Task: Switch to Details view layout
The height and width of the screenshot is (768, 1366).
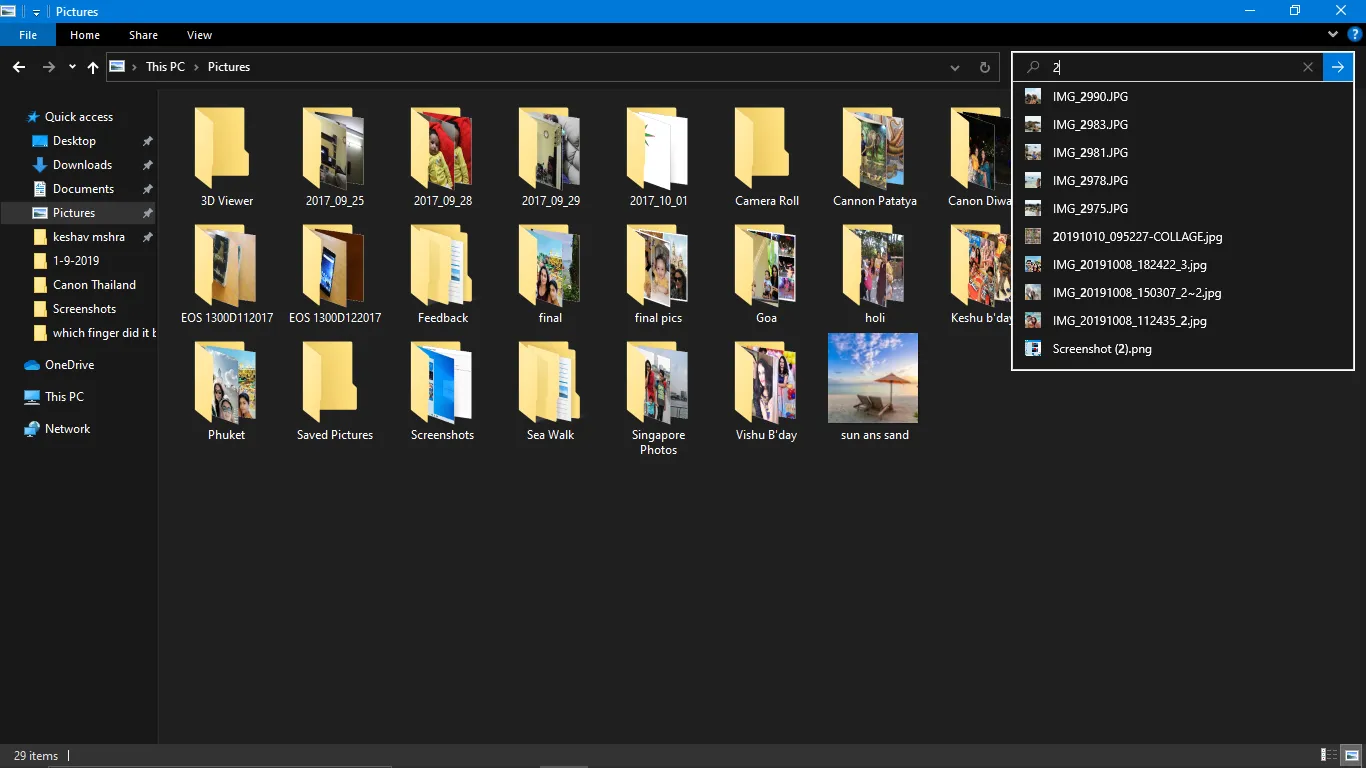Action: point(1329,755)
